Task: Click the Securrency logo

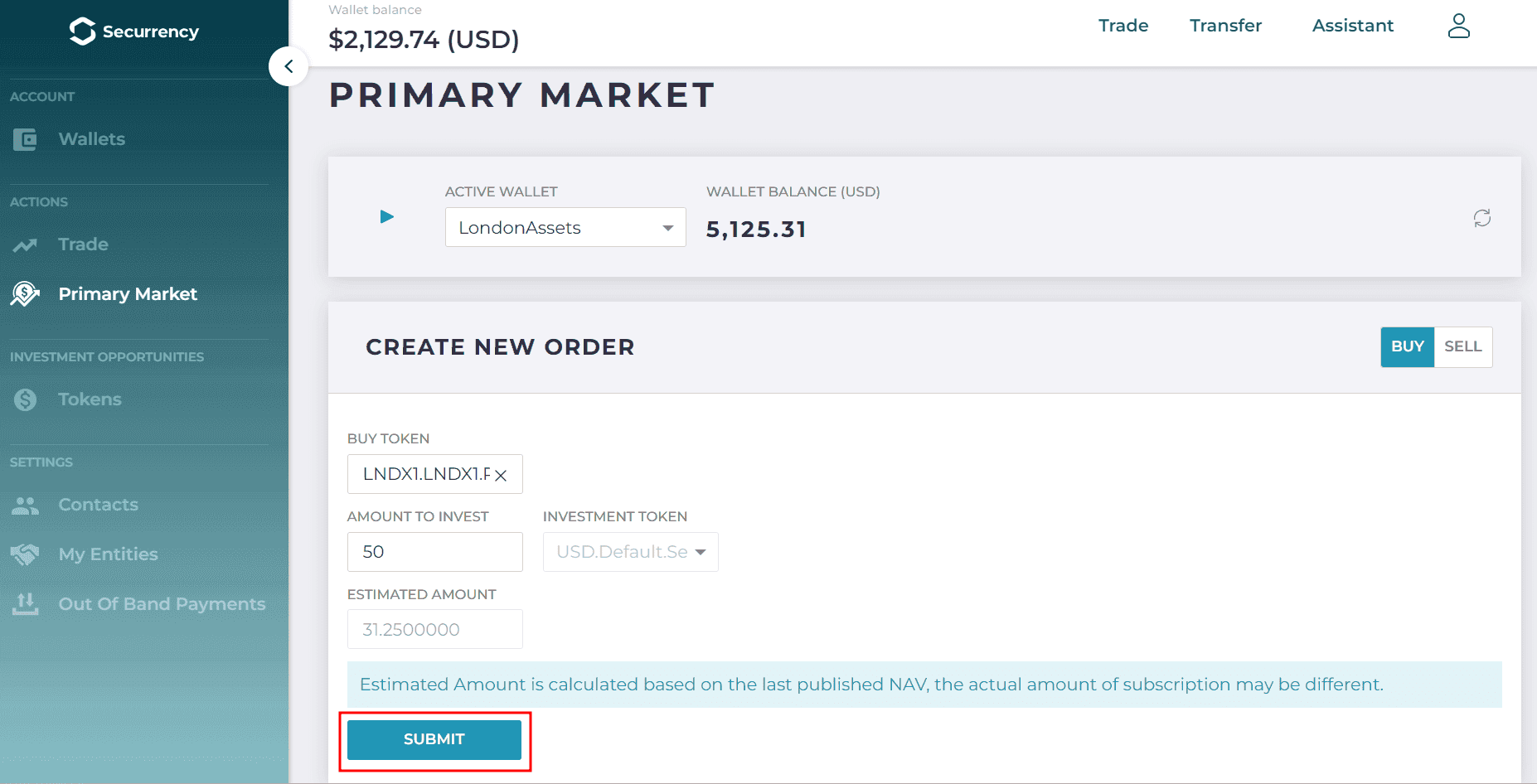Action: click(x=134, y=31)
